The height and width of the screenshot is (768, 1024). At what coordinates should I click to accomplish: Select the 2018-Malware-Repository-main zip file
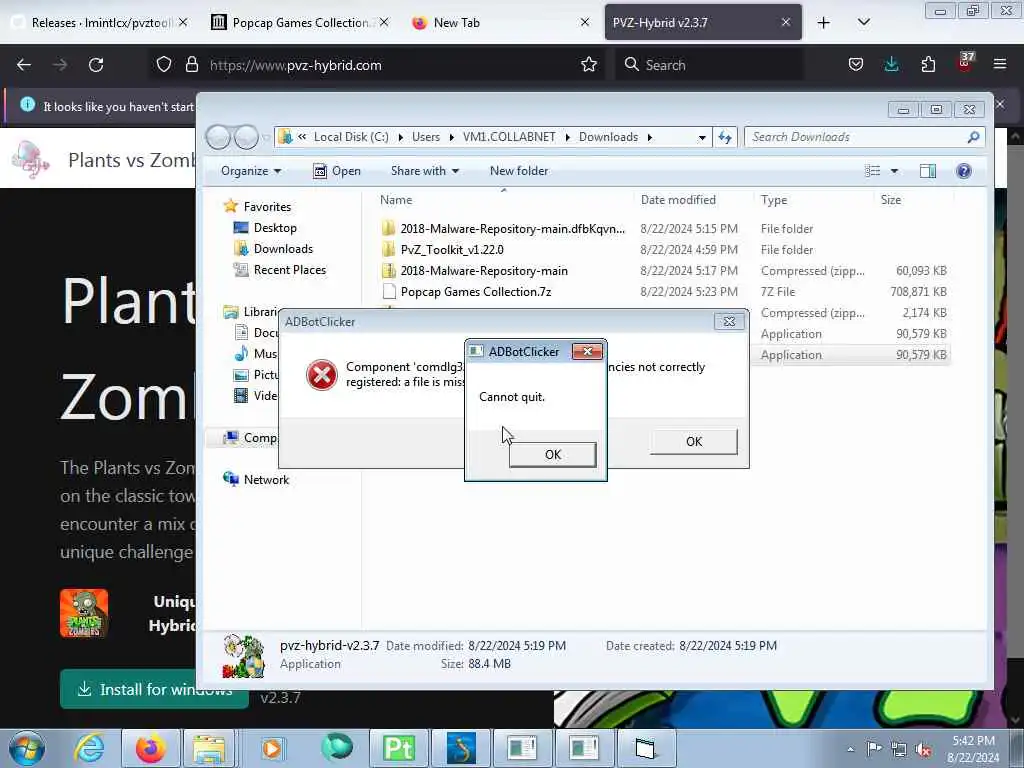(484, 270)
